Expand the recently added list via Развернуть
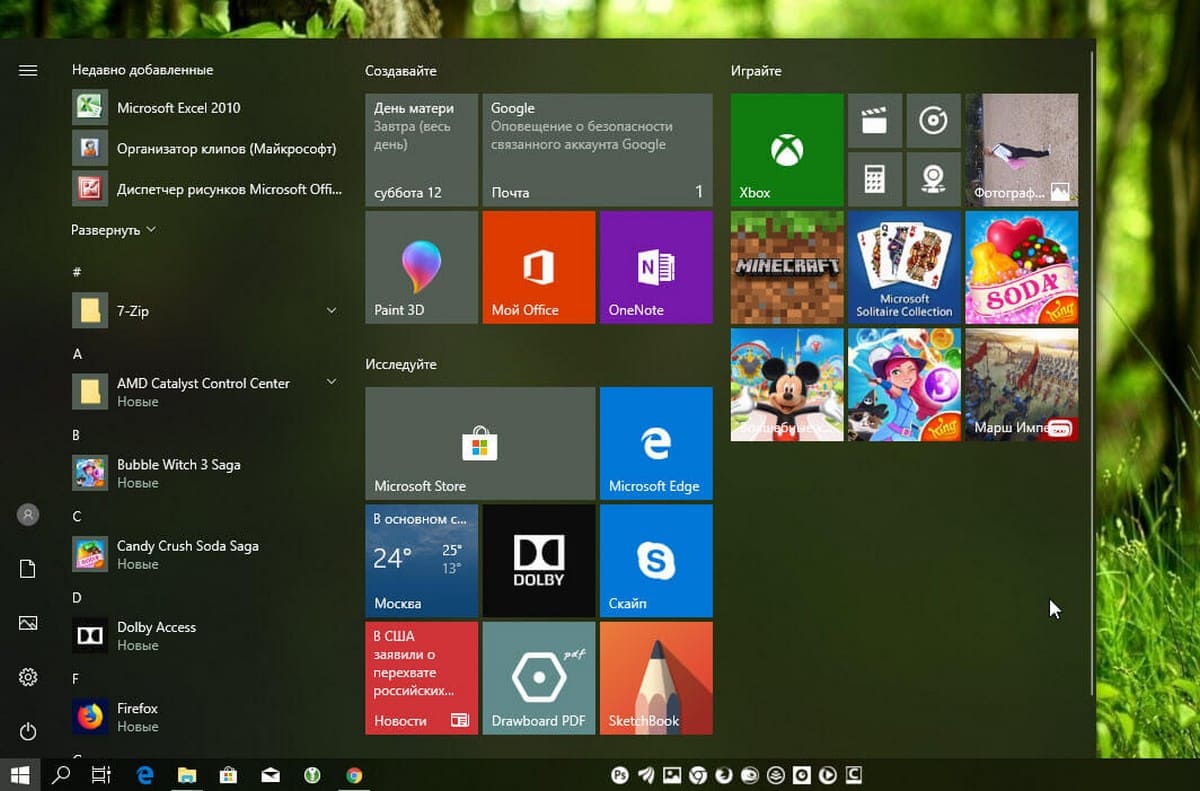Screen dimensions: 1200x791 (113, 230)
